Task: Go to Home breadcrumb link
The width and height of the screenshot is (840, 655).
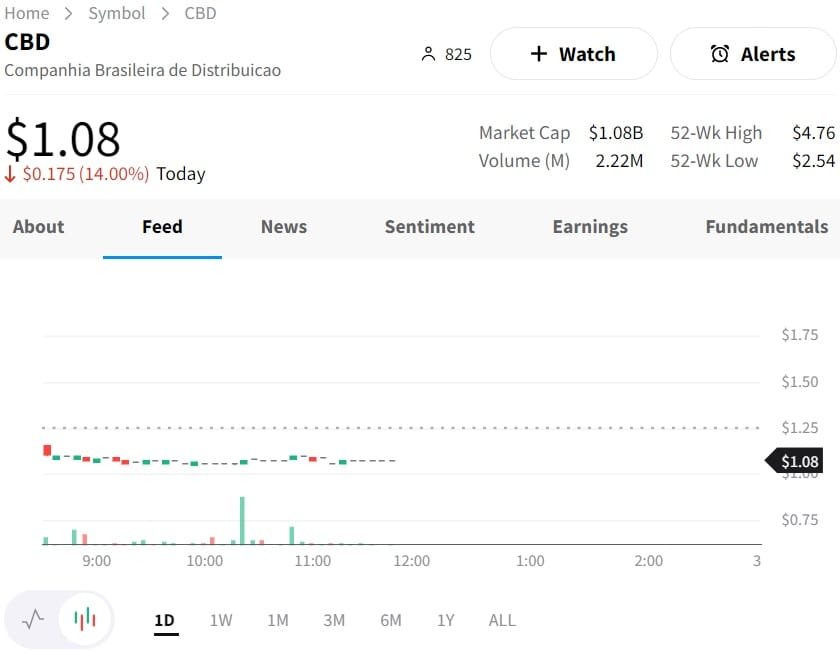Action: point(27,13)
